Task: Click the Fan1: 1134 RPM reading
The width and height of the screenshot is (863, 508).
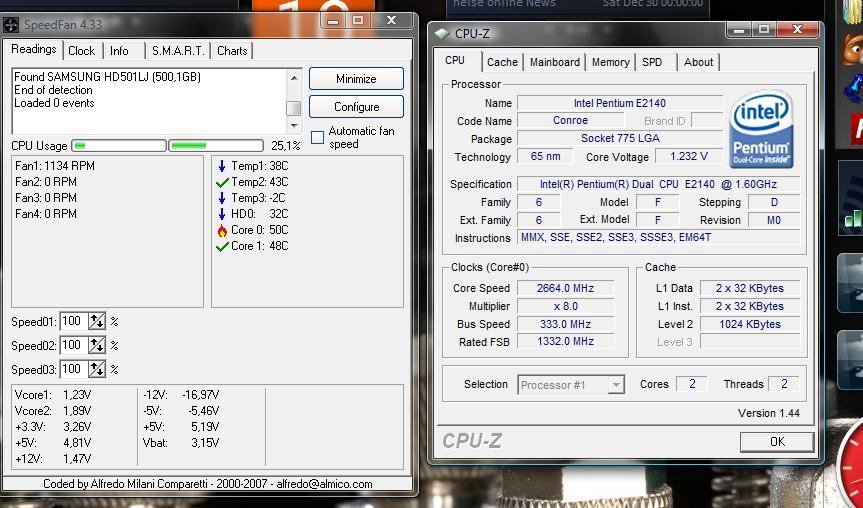Action: 55,166
